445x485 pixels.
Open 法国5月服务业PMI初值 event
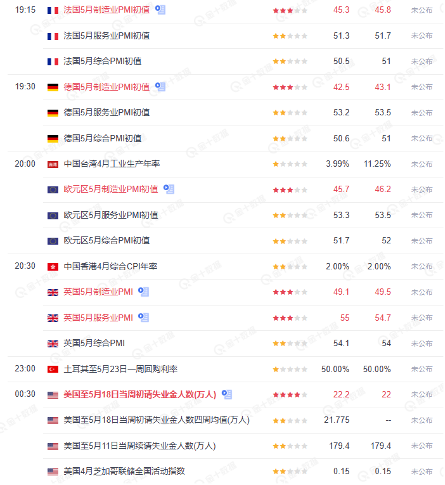tap(107, 36)
